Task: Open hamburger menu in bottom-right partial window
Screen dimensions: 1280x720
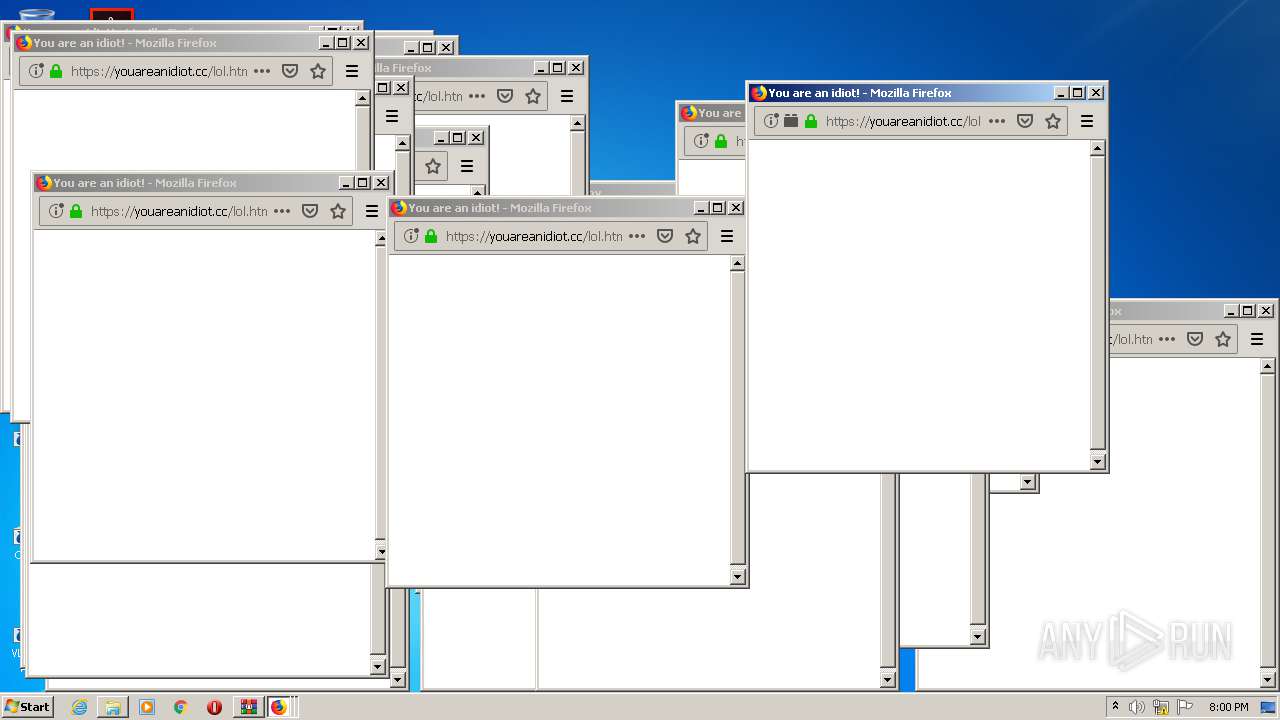Action: pos(1257,339)
